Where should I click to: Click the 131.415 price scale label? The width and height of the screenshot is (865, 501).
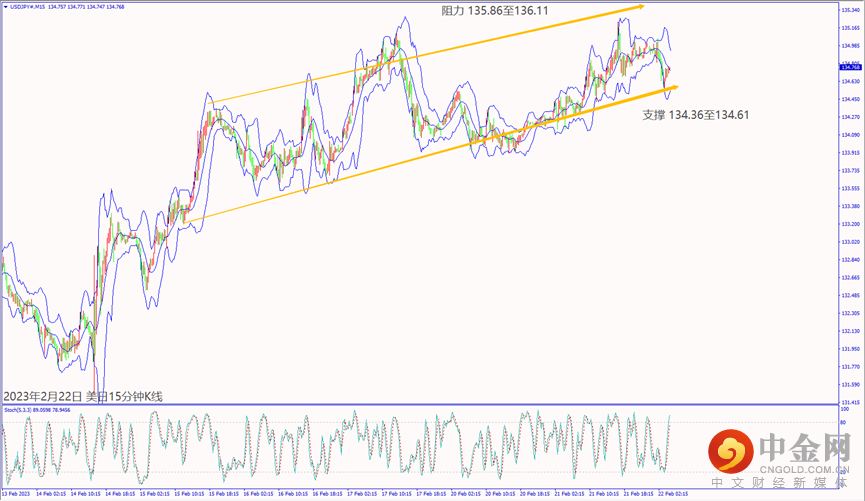pos(851,401)
